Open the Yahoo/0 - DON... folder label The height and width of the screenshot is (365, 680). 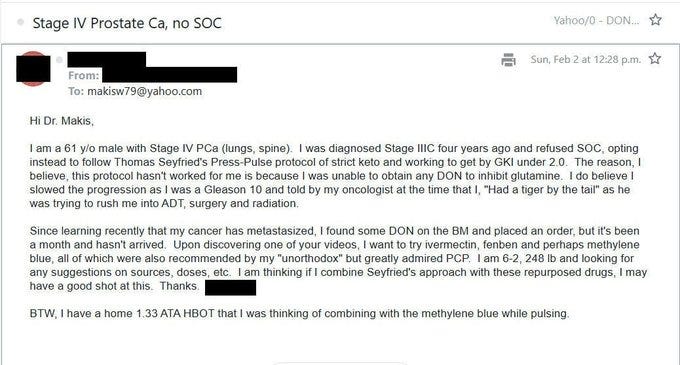pyautogui.click(x=596, y=20)
